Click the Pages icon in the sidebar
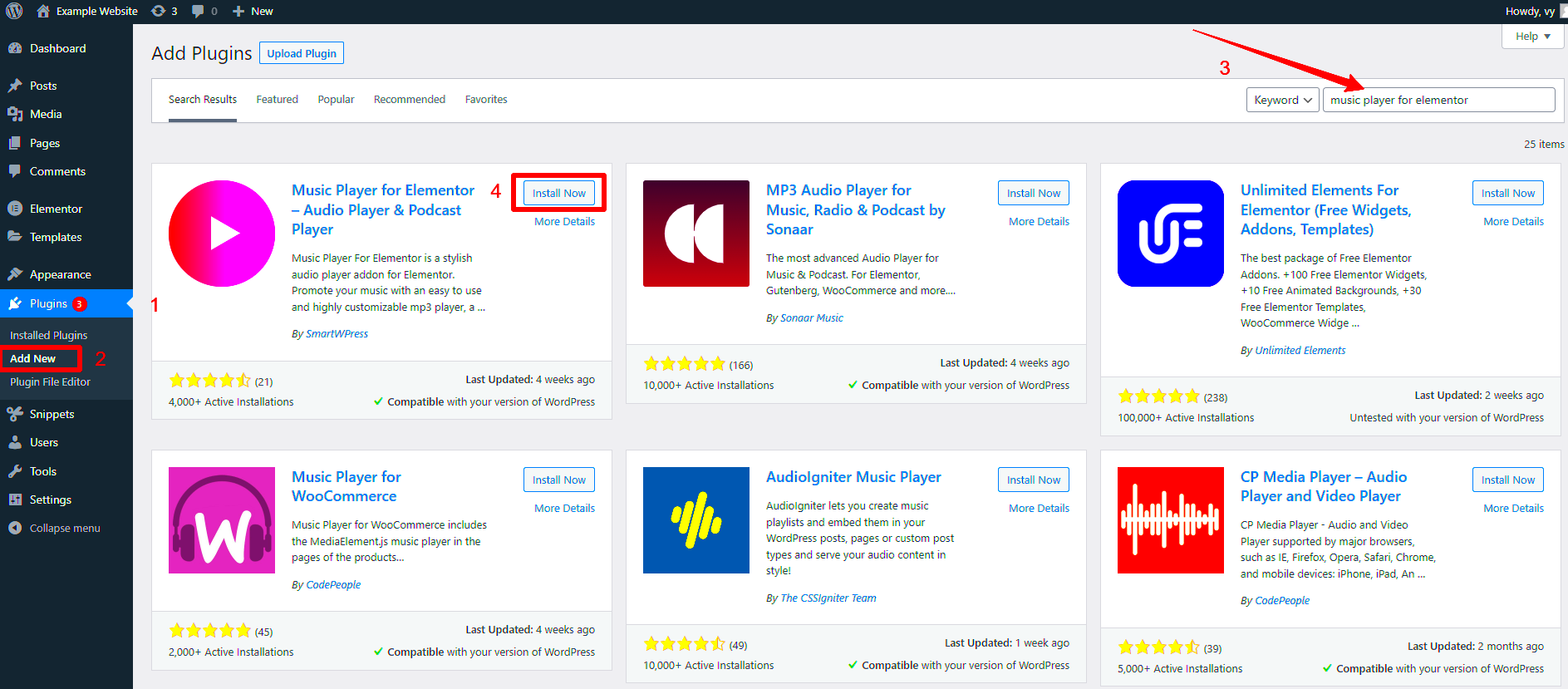Screen dimensions: 1568x689 tap(15, 143)
